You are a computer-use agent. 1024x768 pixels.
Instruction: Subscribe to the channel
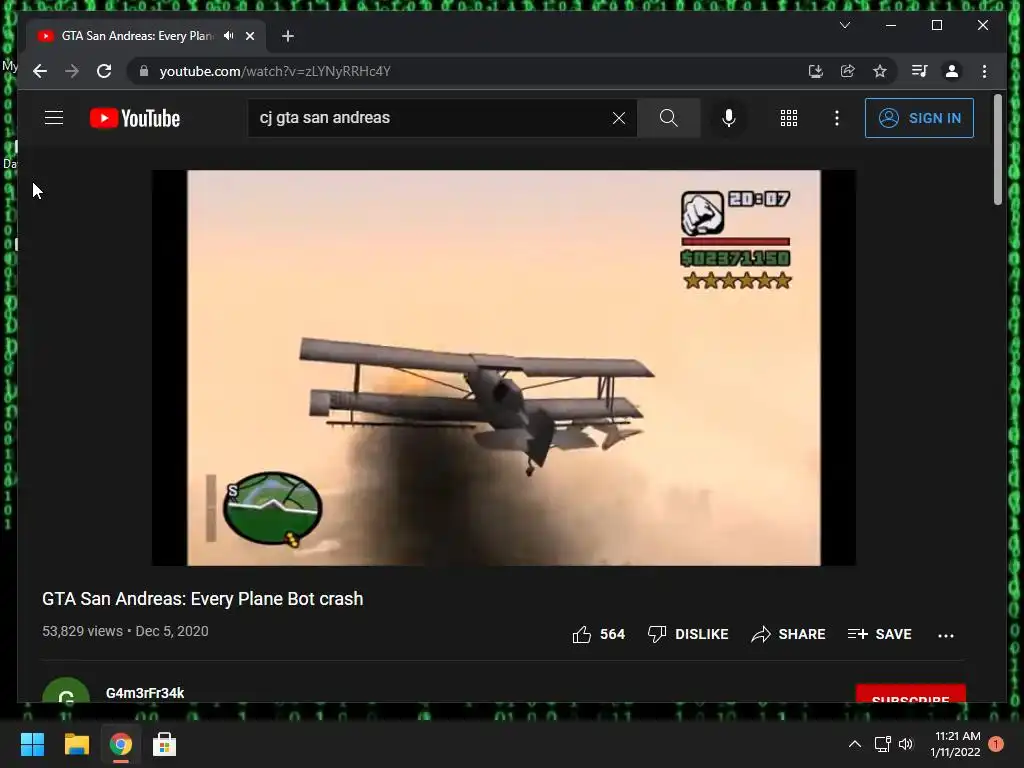coord(910,694)
